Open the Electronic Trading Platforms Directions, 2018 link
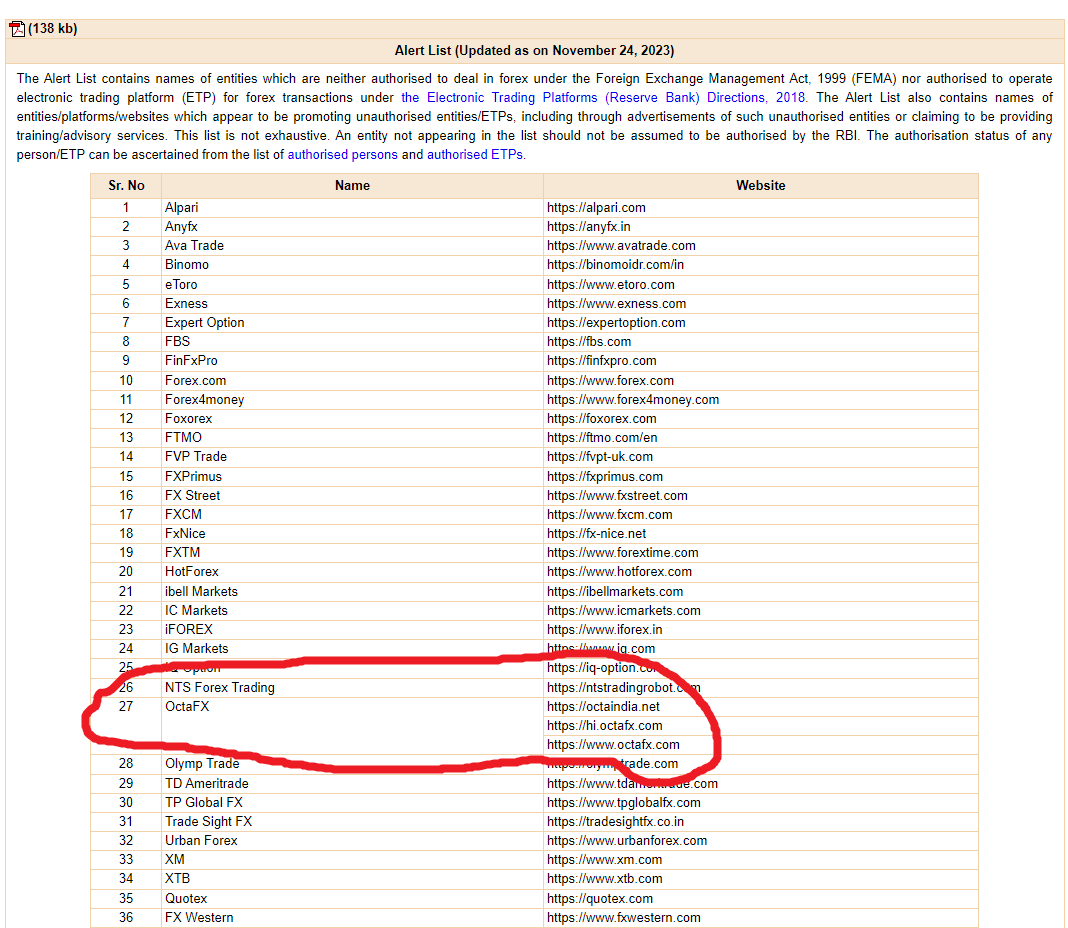 click(x=604, y=97)
